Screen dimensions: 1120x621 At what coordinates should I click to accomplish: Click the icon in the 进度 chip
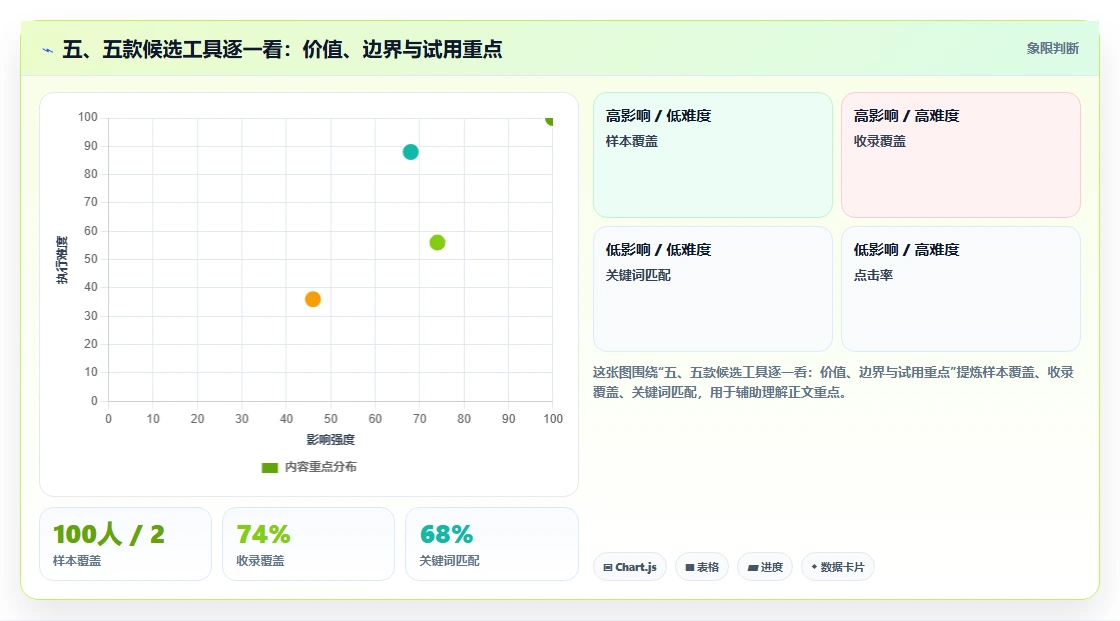point(753,567)
